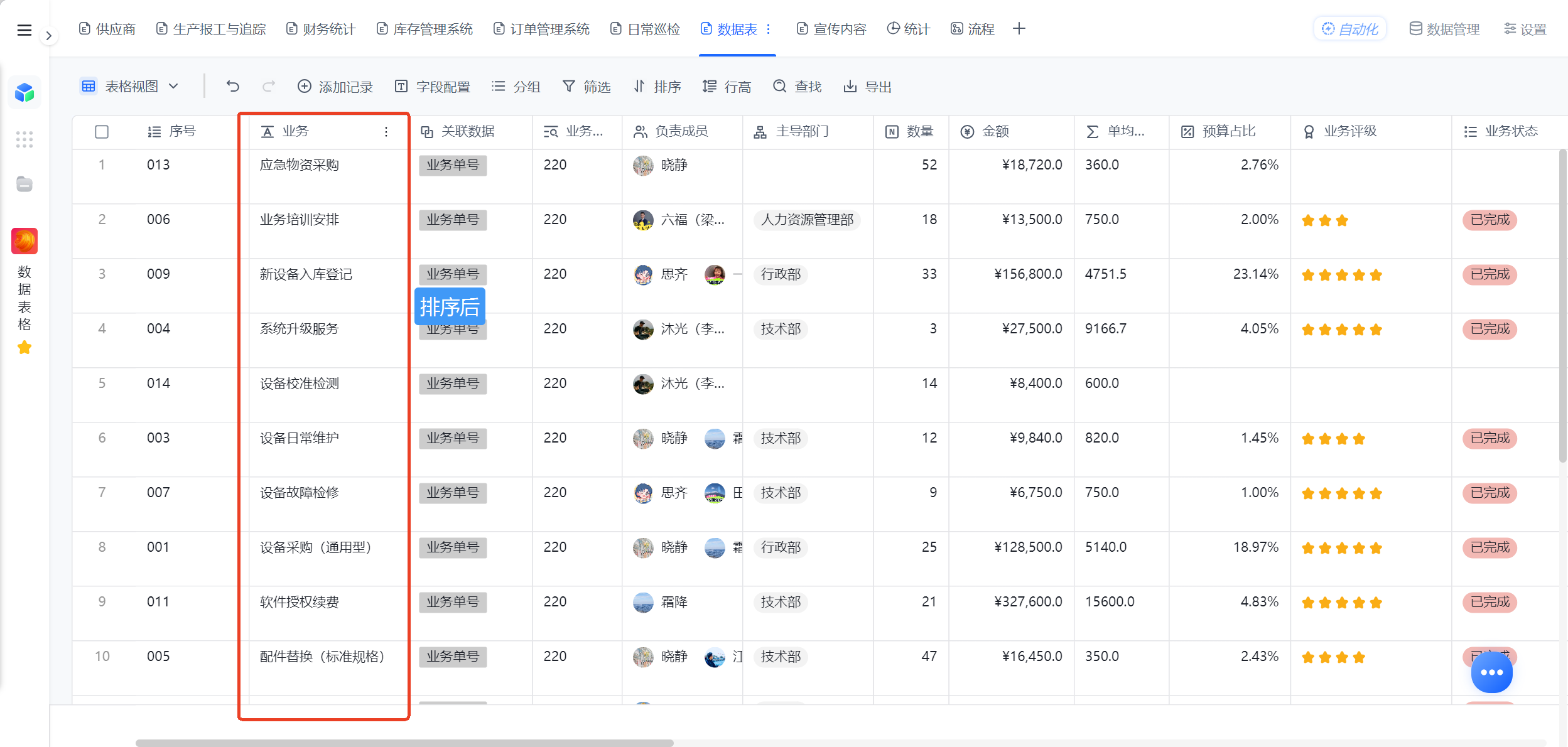Click 已完成 status in 业务培训安排 row
The width and height of the screenshot is (1568, 747).
(1490, 220)
